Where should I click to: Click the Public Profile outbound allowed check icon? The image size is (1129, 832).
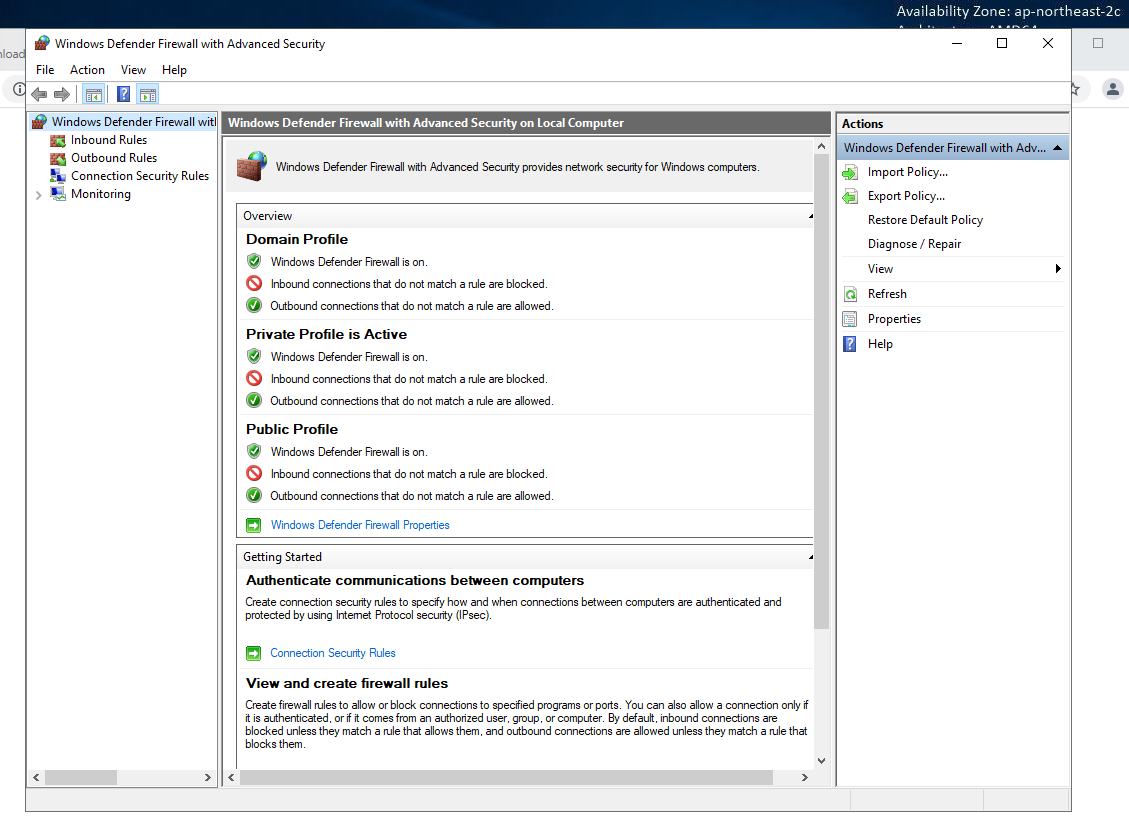coord(254,495)
